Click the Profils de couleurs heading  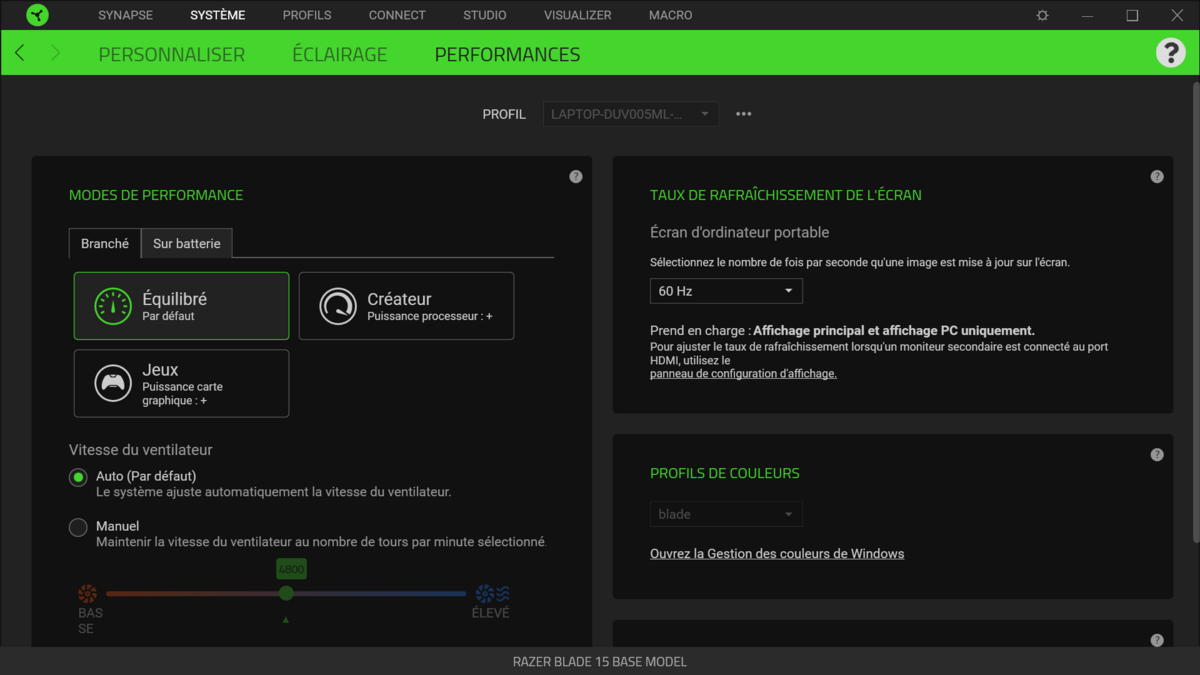coord(725,473)
